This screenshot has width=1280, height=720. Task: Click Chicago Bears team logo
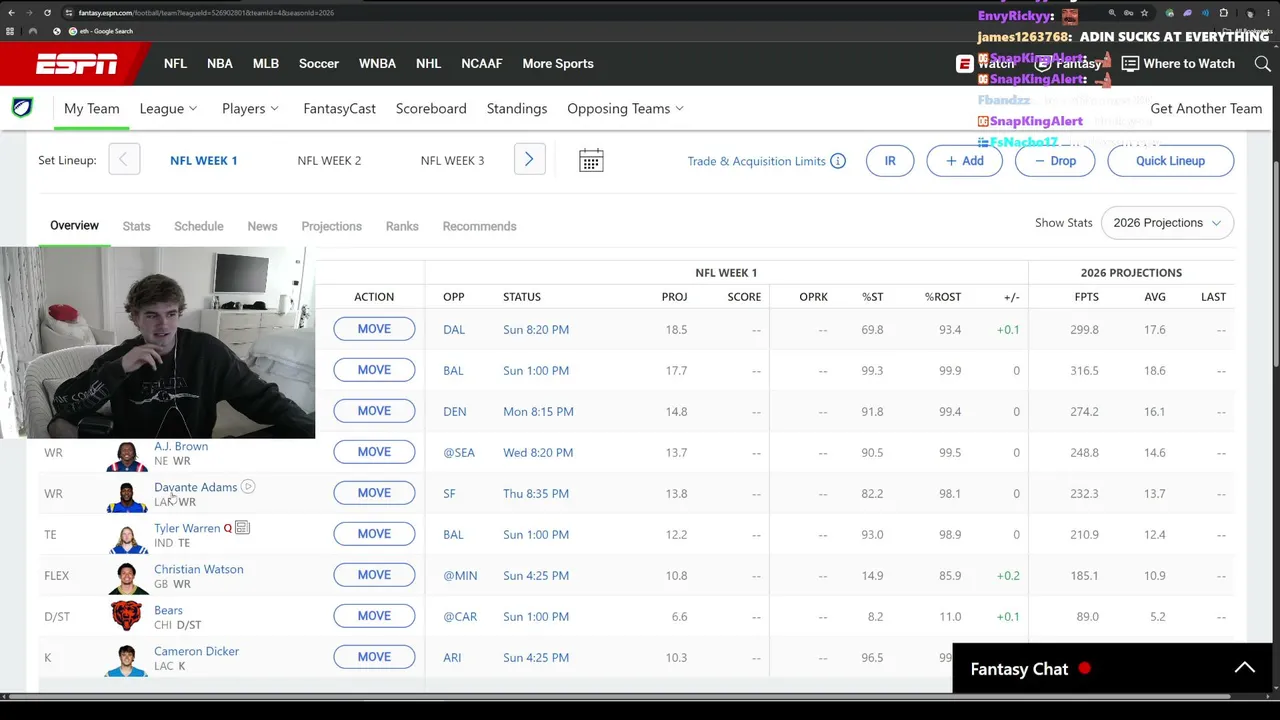click(x=126, y=616)
